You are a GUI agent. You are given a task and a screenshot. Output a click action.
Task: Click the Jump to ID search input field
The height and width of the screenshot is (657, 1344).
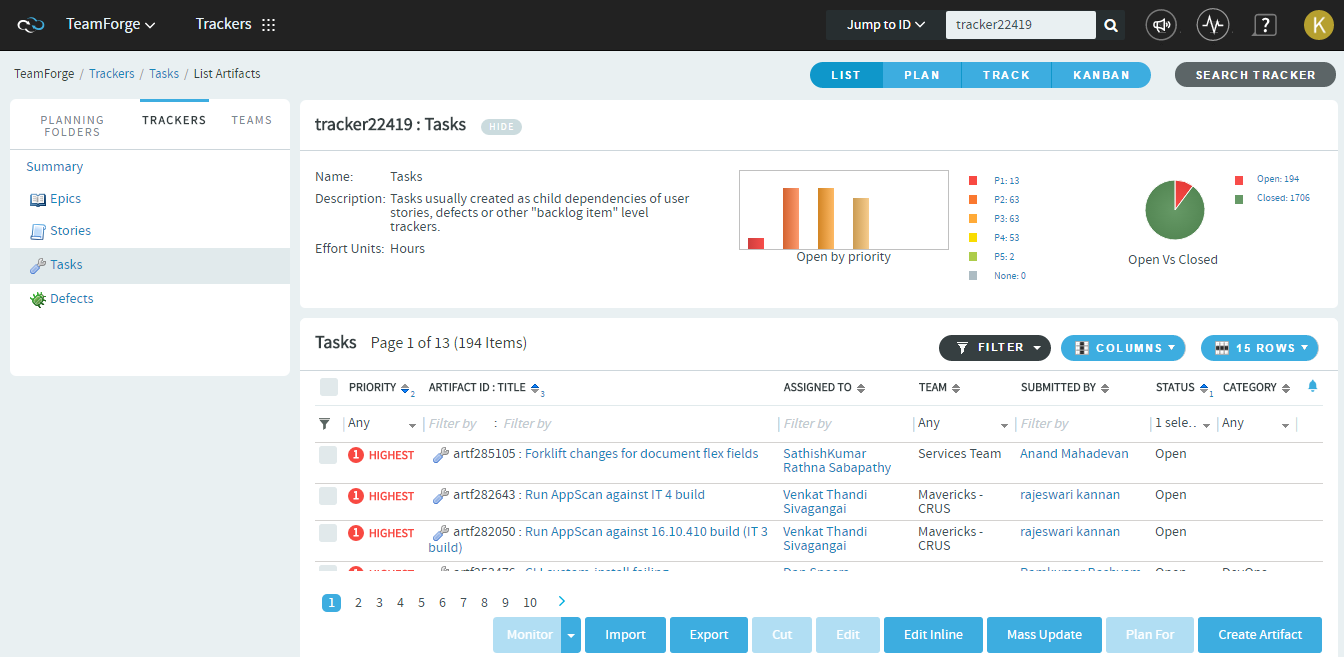(x=1021, y=25)
